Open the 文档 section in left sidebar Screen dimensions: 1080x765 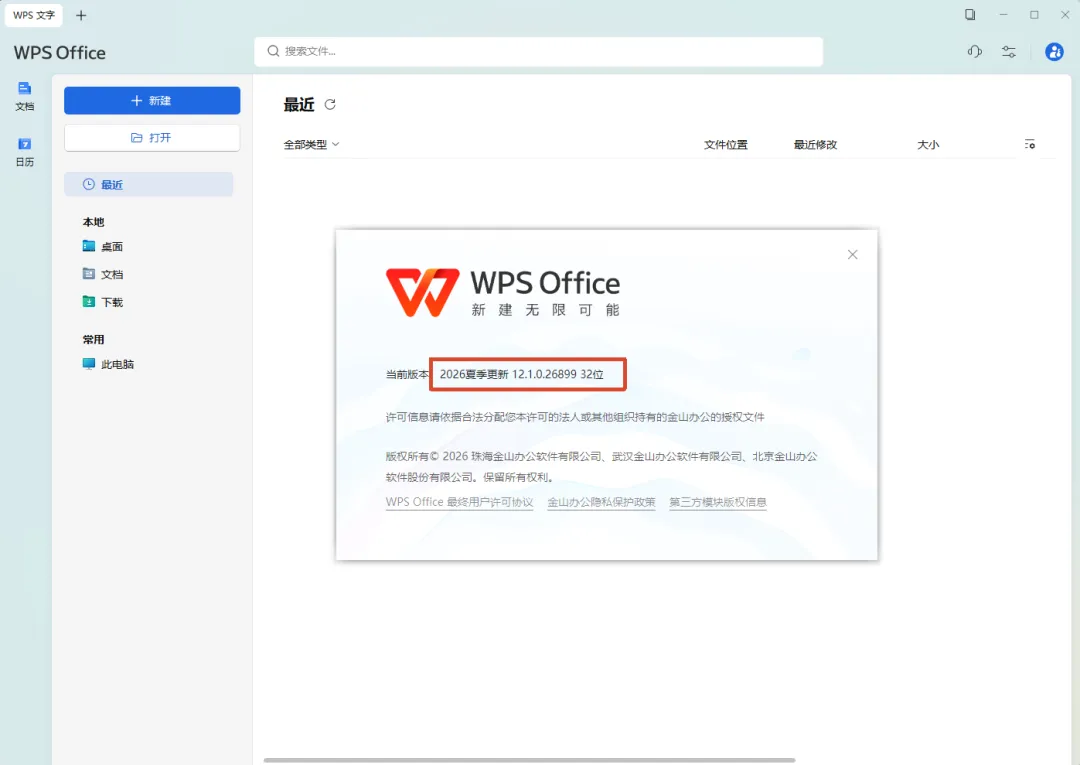click(25, 96)
